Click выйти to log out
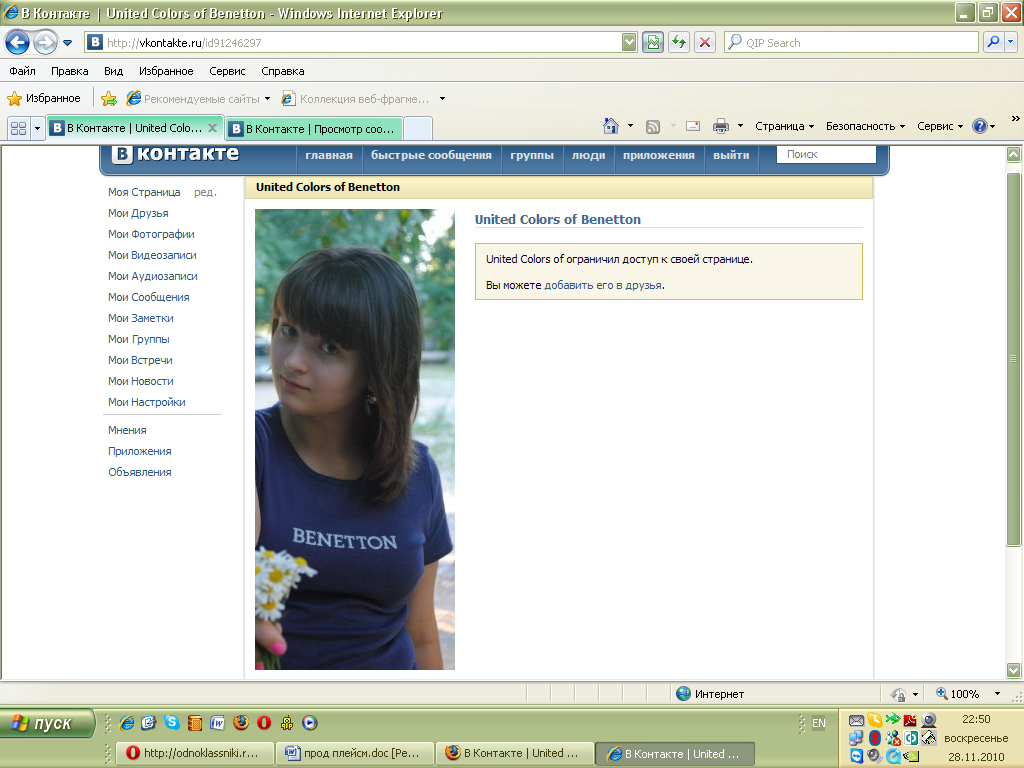Image resolution: width=1024 pixels, height=768 pixels. point(731,155)
